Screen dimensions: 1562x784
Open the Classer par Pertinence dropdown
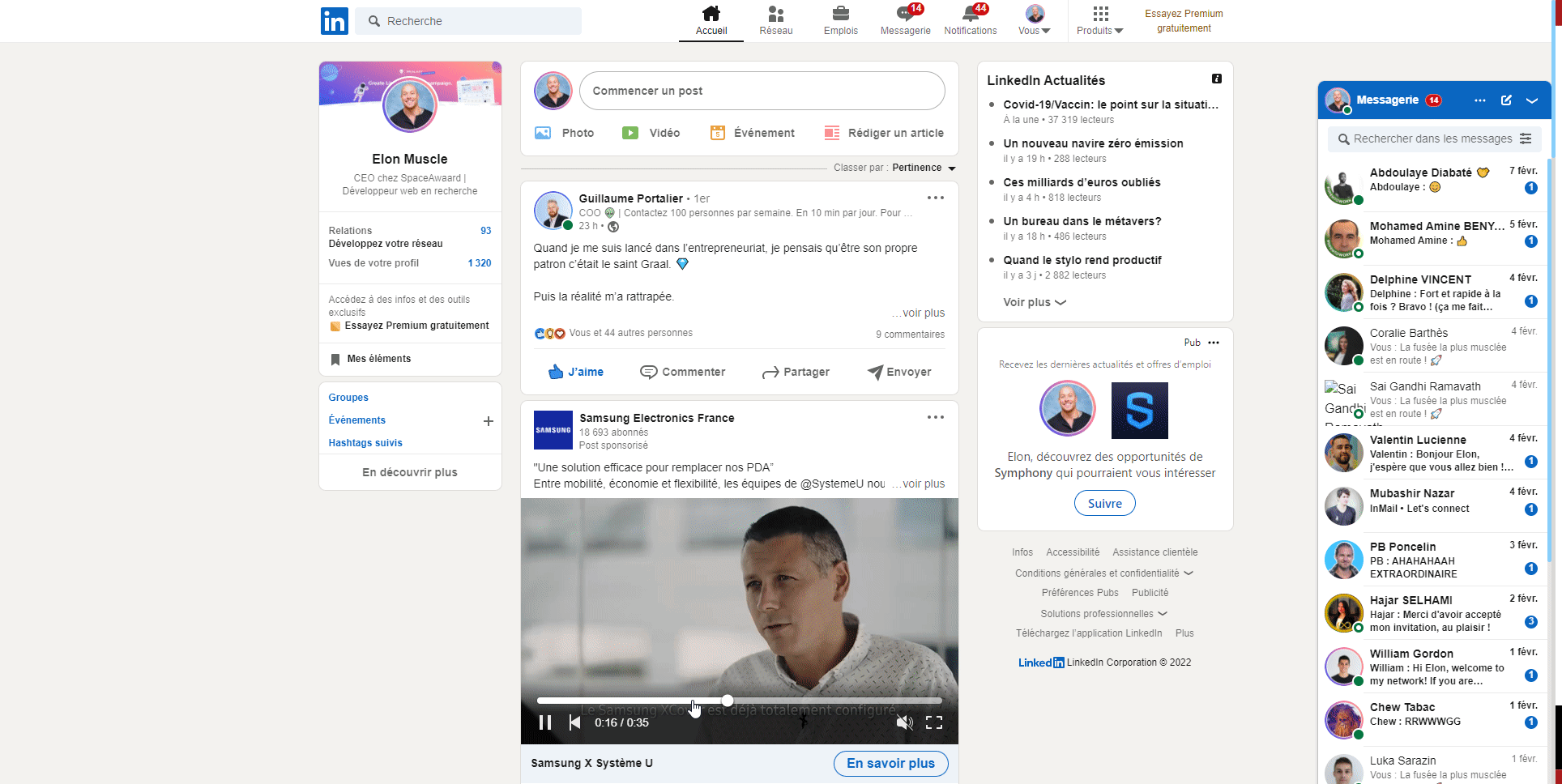click(x=924, y=168)
